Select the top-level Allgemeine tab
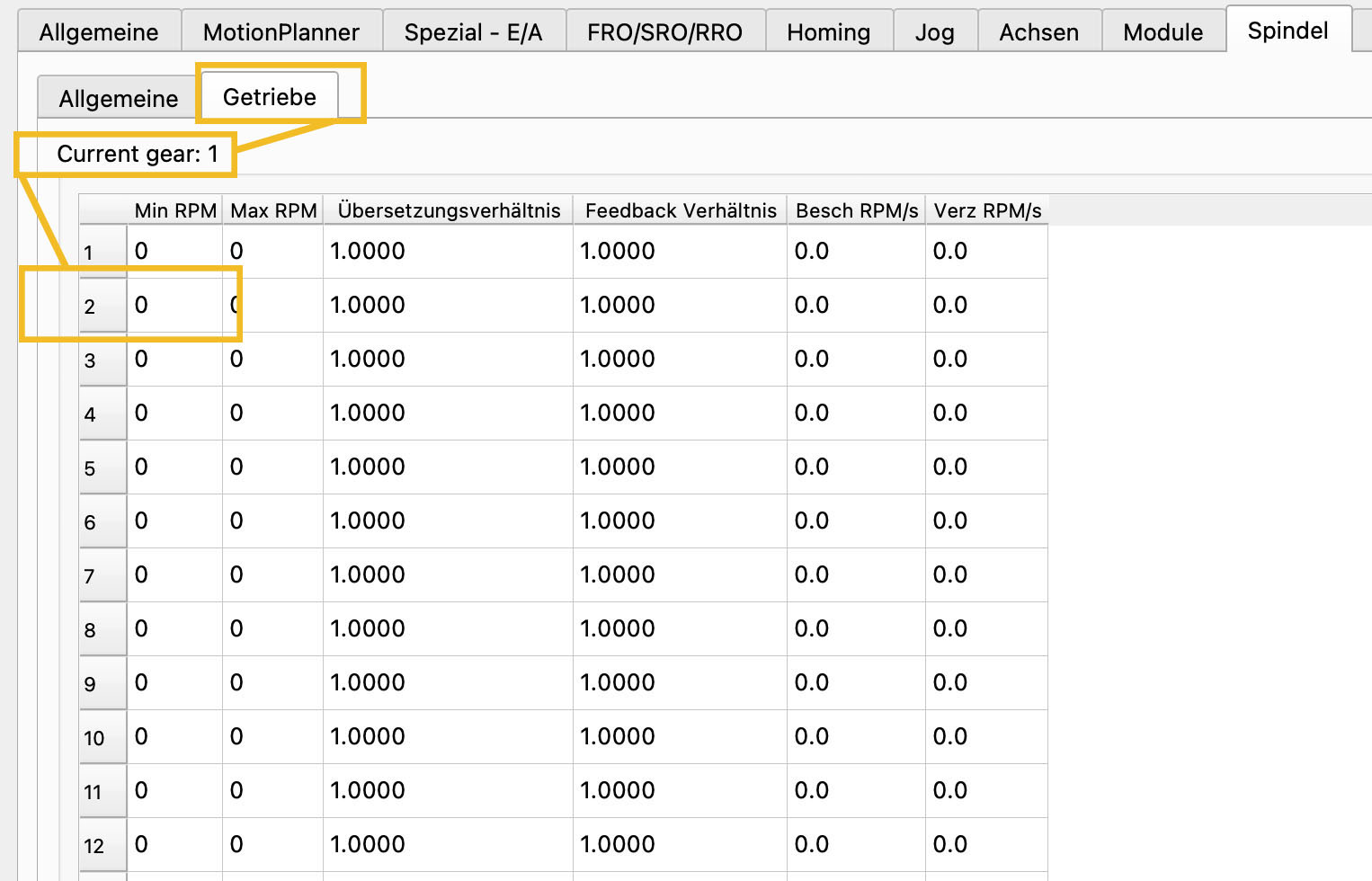Screen dimensions: 1372x881 [x=99, y=32]
